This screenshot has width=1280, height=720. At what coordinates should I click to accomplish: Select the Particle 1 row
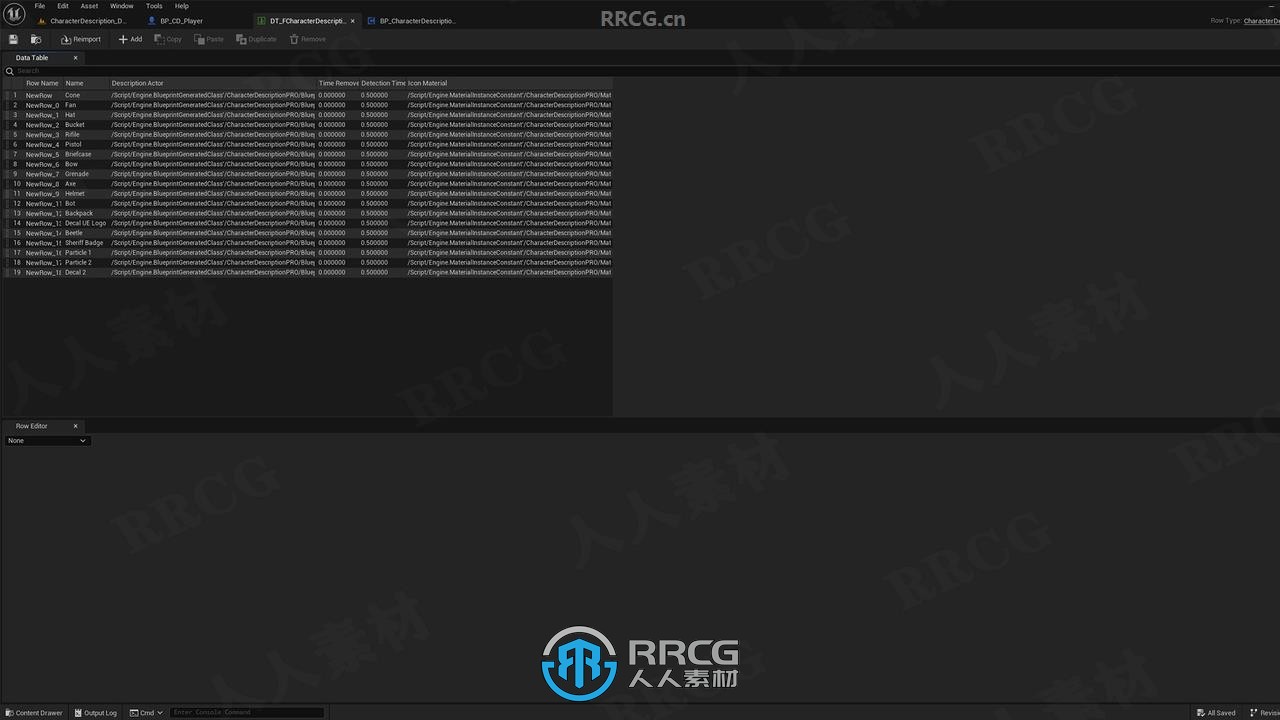(x=308, y=253)
